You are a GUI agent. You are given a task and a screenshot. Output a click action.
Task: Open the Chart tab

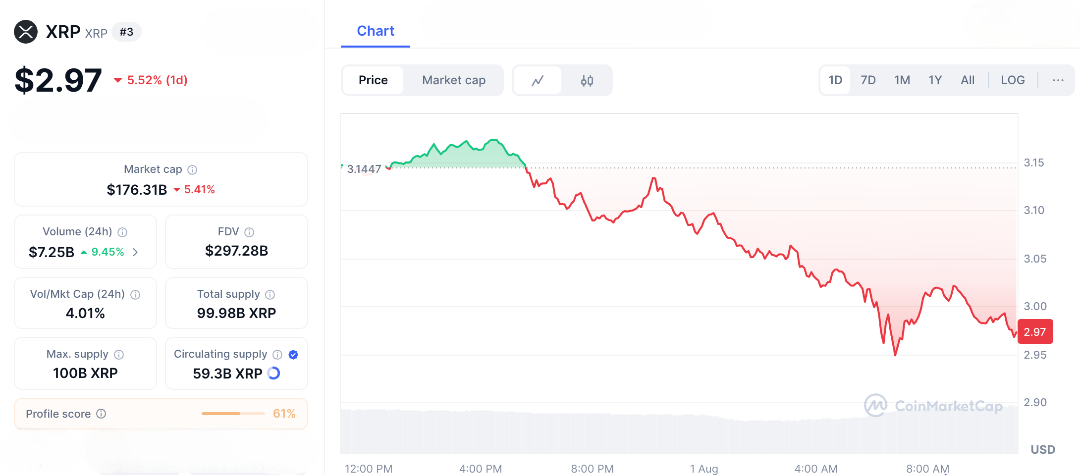tap(376, 31)
